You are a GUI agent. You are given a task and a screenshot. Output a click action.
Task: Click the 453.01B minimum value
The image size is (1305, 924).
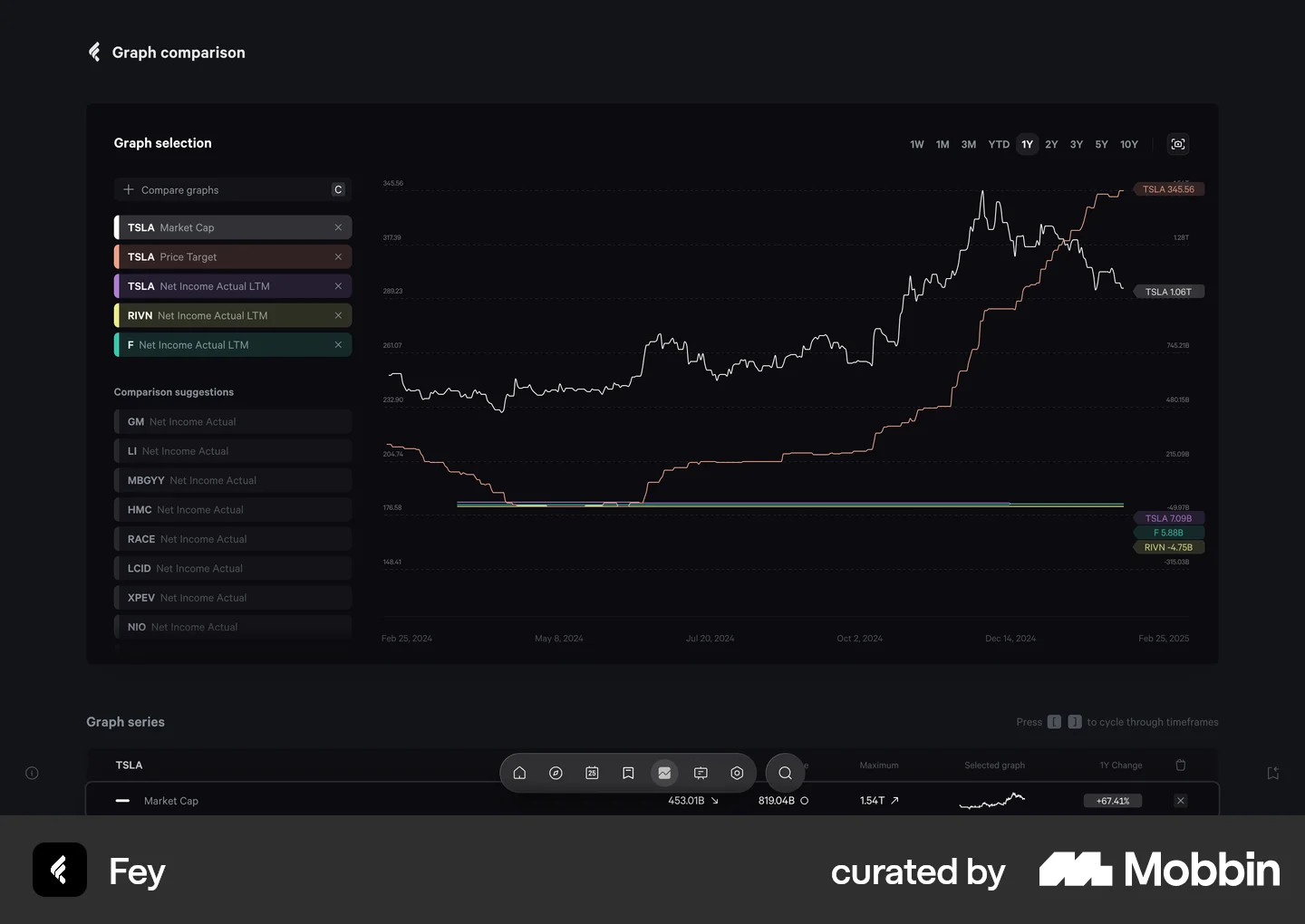click(x=686, y=801)
